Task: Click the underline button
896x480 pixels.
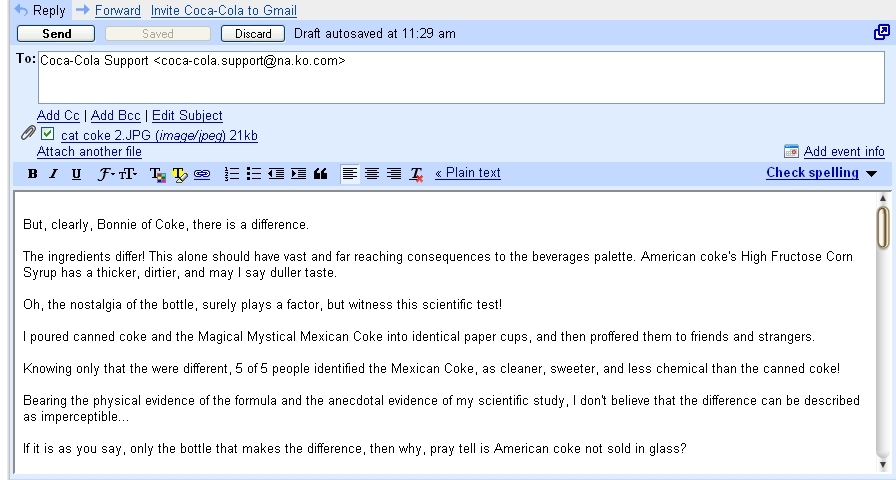Action: tap(76, 174)
